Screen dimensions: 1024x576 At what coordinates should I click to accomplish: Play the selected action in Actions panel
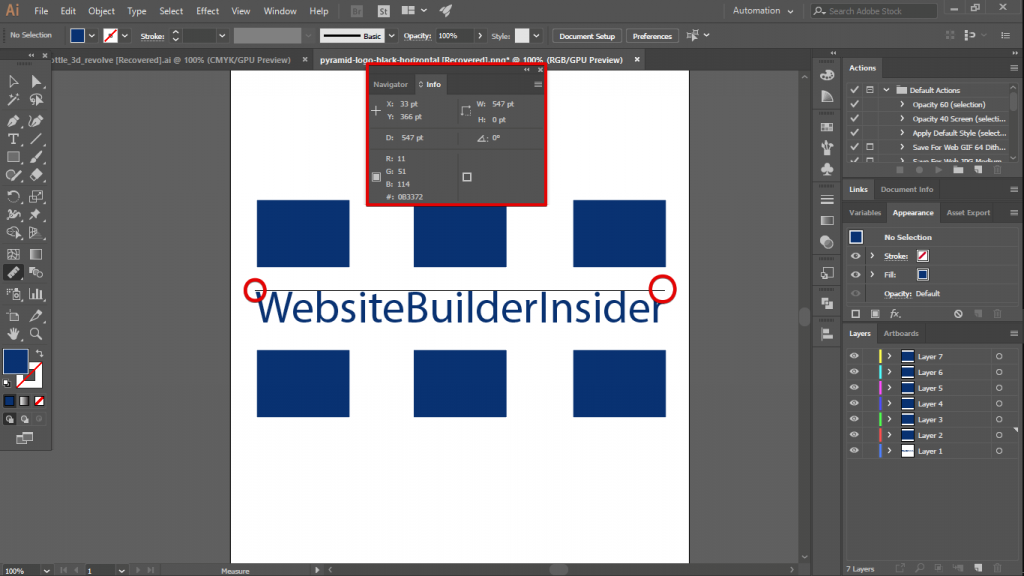point(939,170)
